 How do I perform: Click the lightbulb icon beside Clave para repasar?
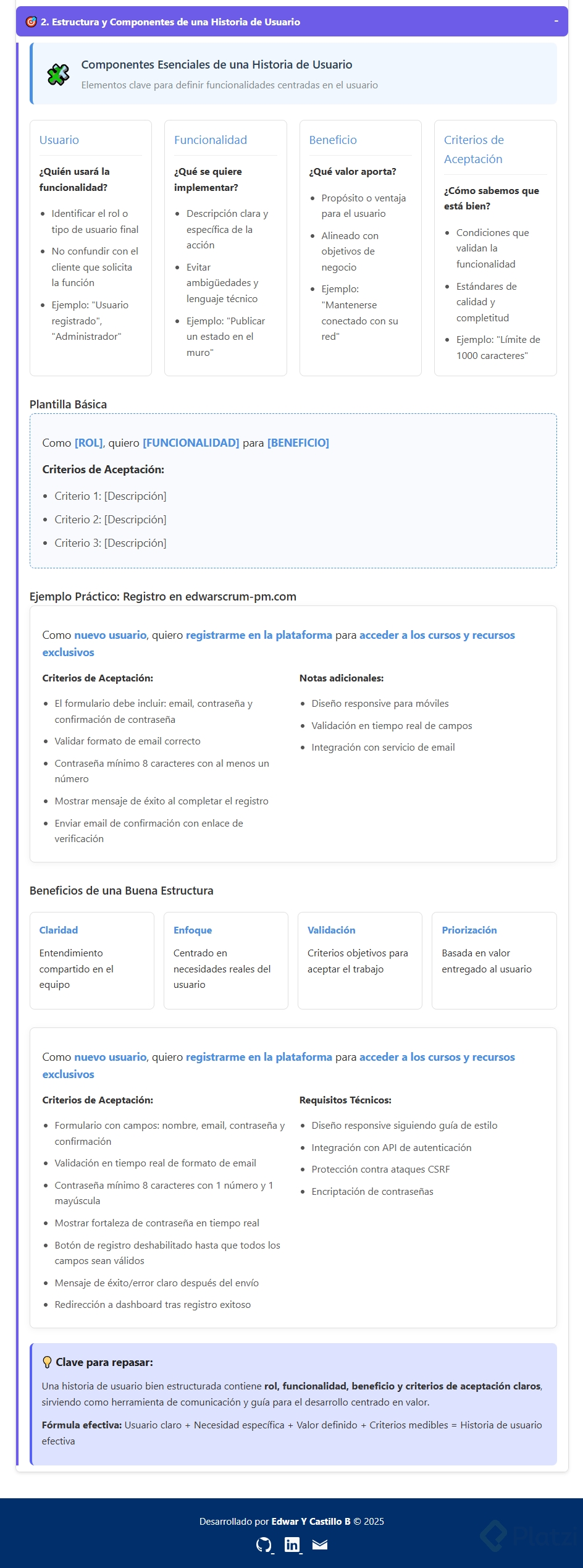(47, 1362)
